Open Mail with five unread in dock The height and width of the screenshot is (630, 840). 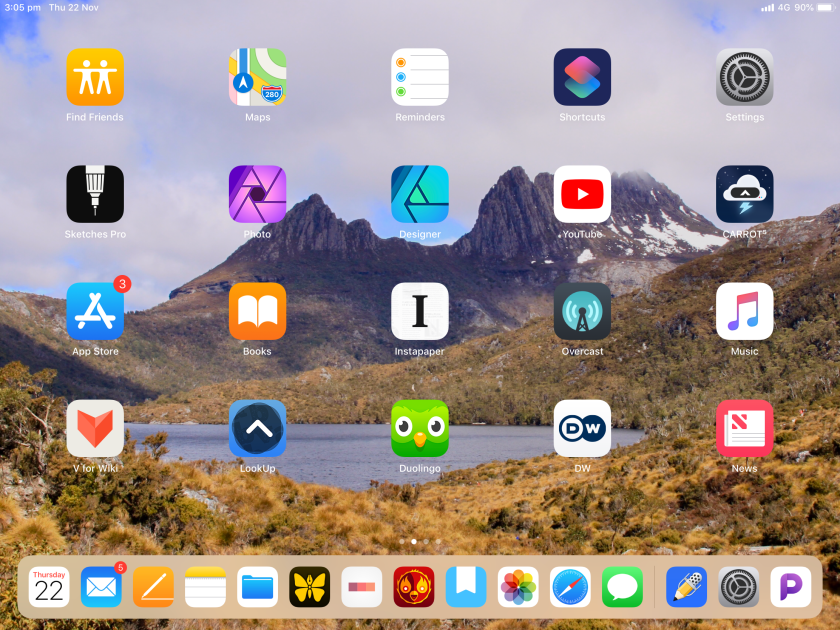[101, 587]
